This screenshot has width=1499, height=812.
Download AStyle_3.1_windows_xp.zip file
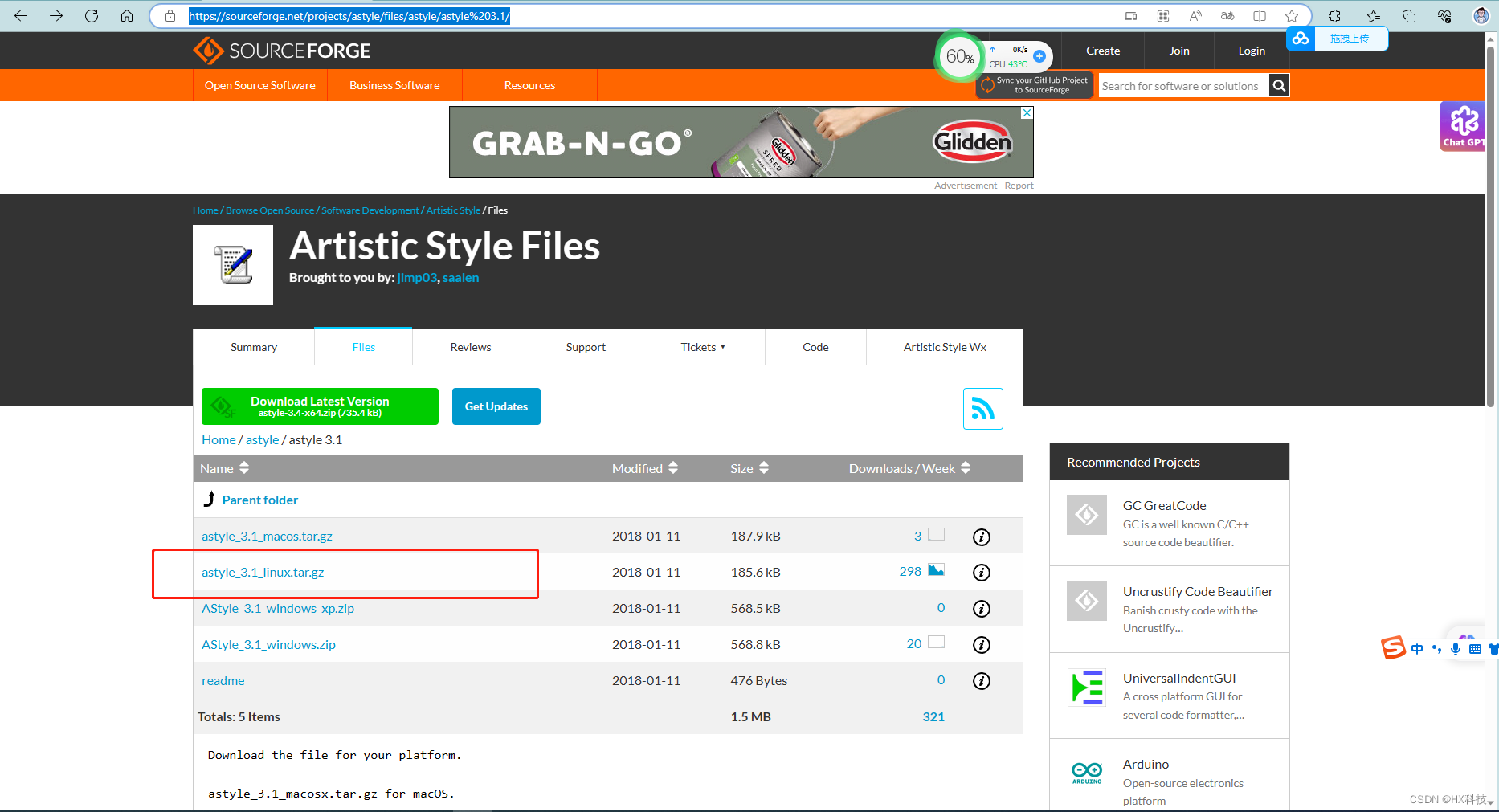point(278,609)
